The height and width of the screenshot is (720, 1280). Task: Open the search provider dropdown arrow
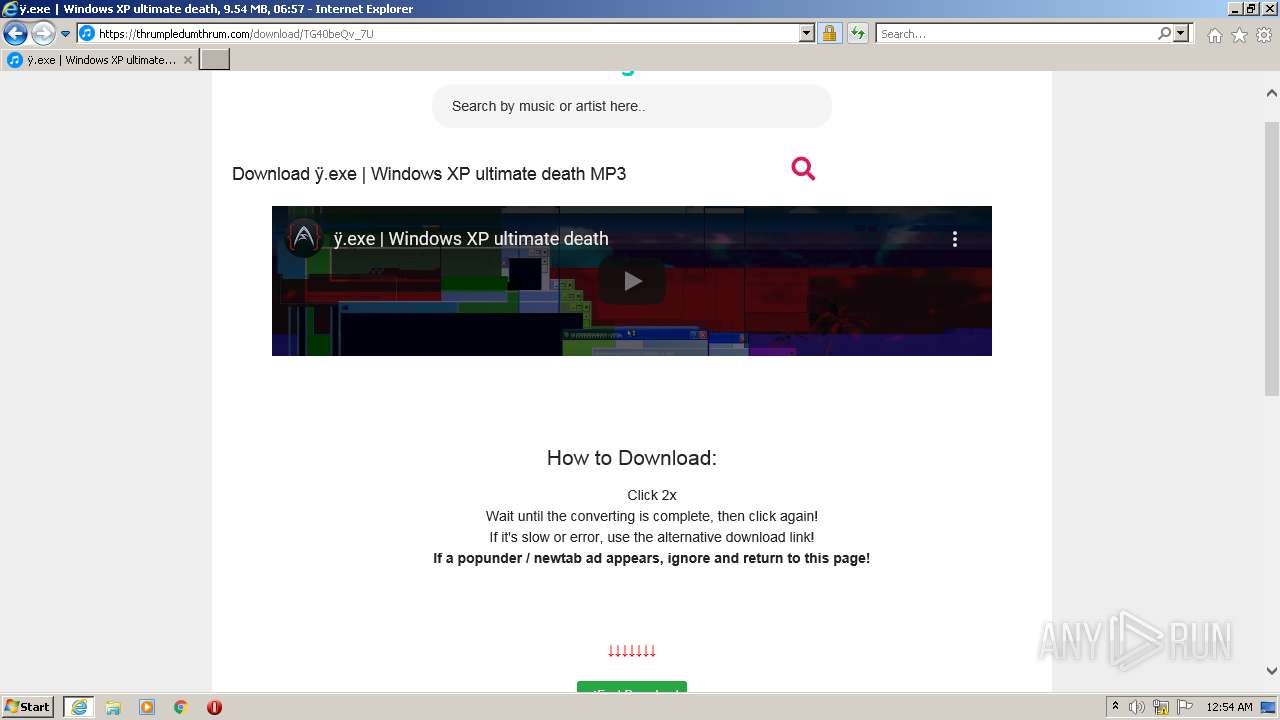click(1181, 34)
